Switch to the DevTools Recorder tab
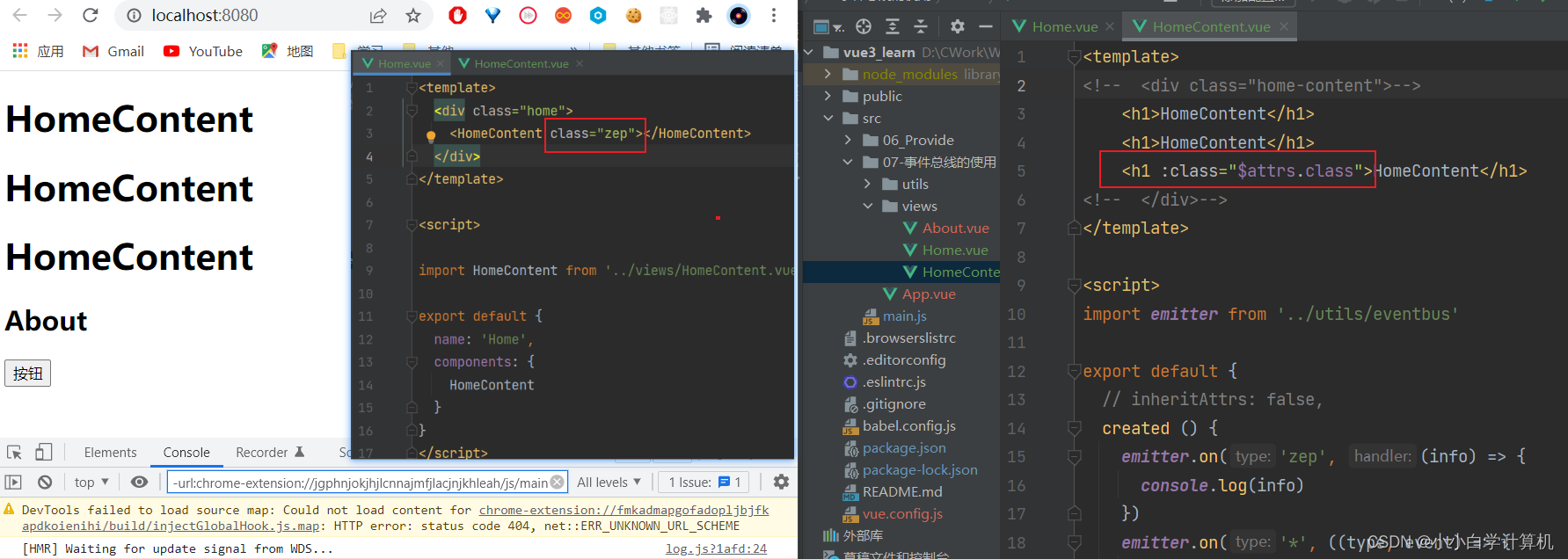The image size is (1568, 559). pos(269,453)
